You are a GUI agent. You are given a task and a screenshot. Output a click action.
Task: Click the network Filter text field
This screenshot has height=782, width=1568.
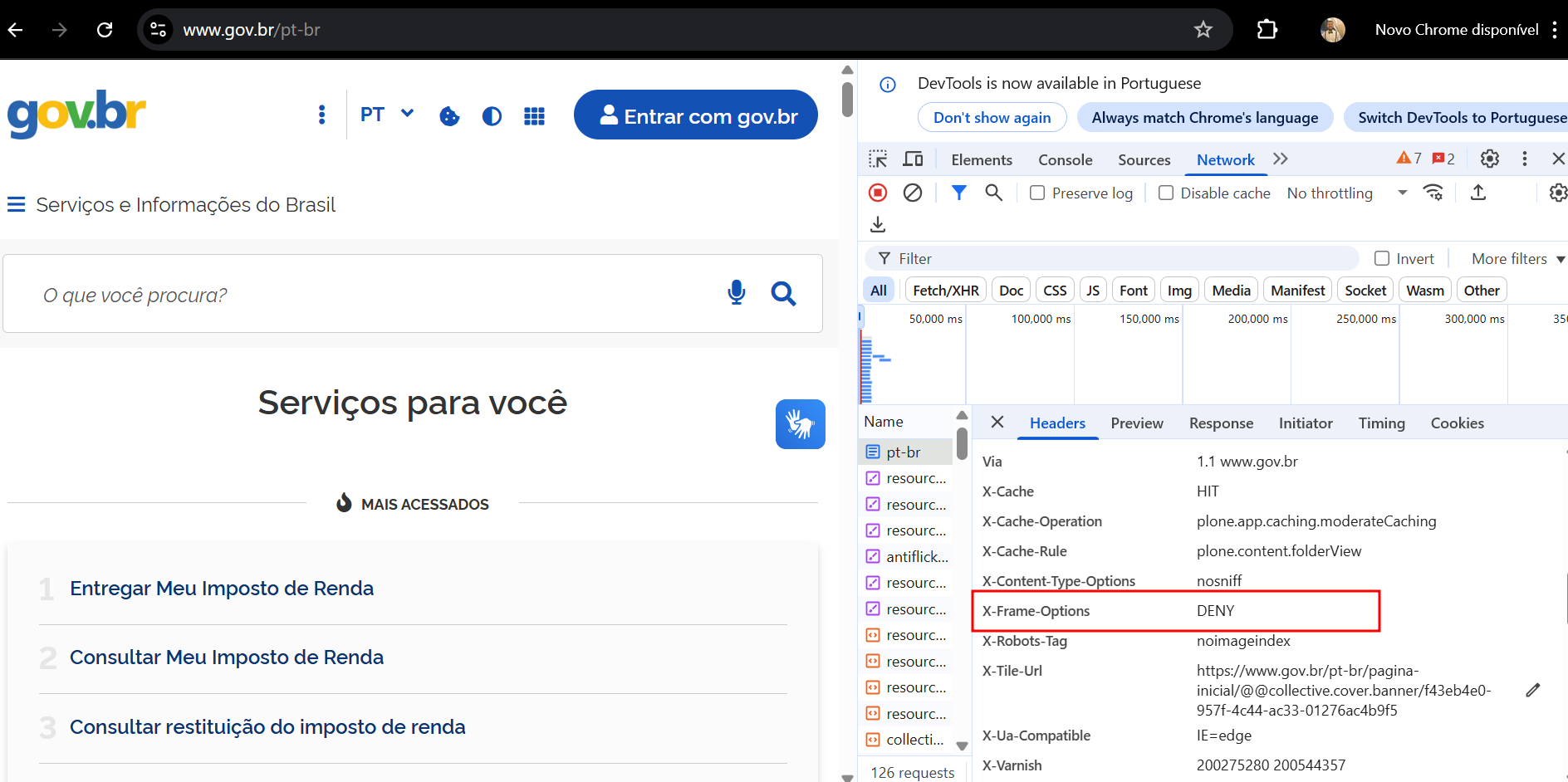1113,258
